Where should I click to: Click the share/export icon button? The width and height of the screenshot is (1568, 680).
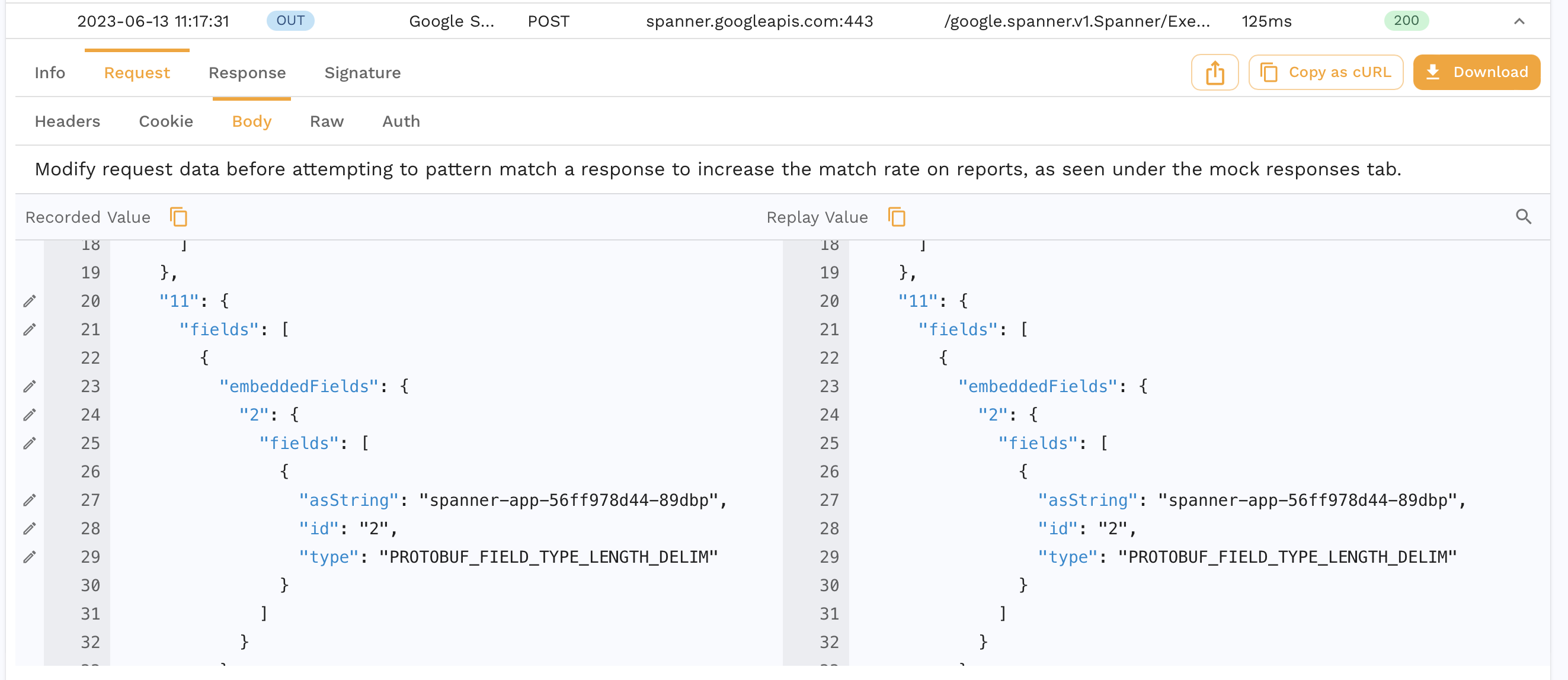pos(1214,72)
